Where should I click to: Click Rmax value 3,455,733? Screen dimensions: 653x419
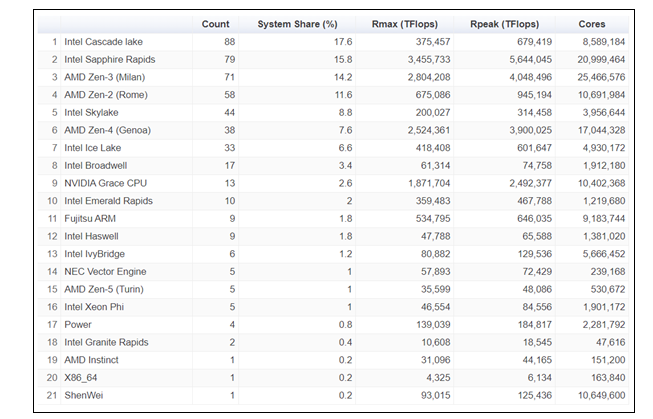coord(429,60)
